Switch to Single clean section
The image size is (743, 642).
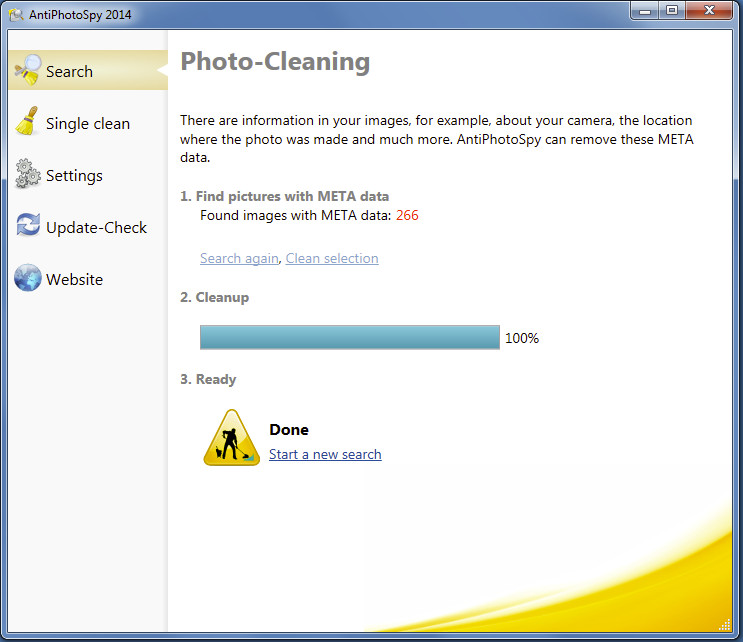[x=88, y=124]
